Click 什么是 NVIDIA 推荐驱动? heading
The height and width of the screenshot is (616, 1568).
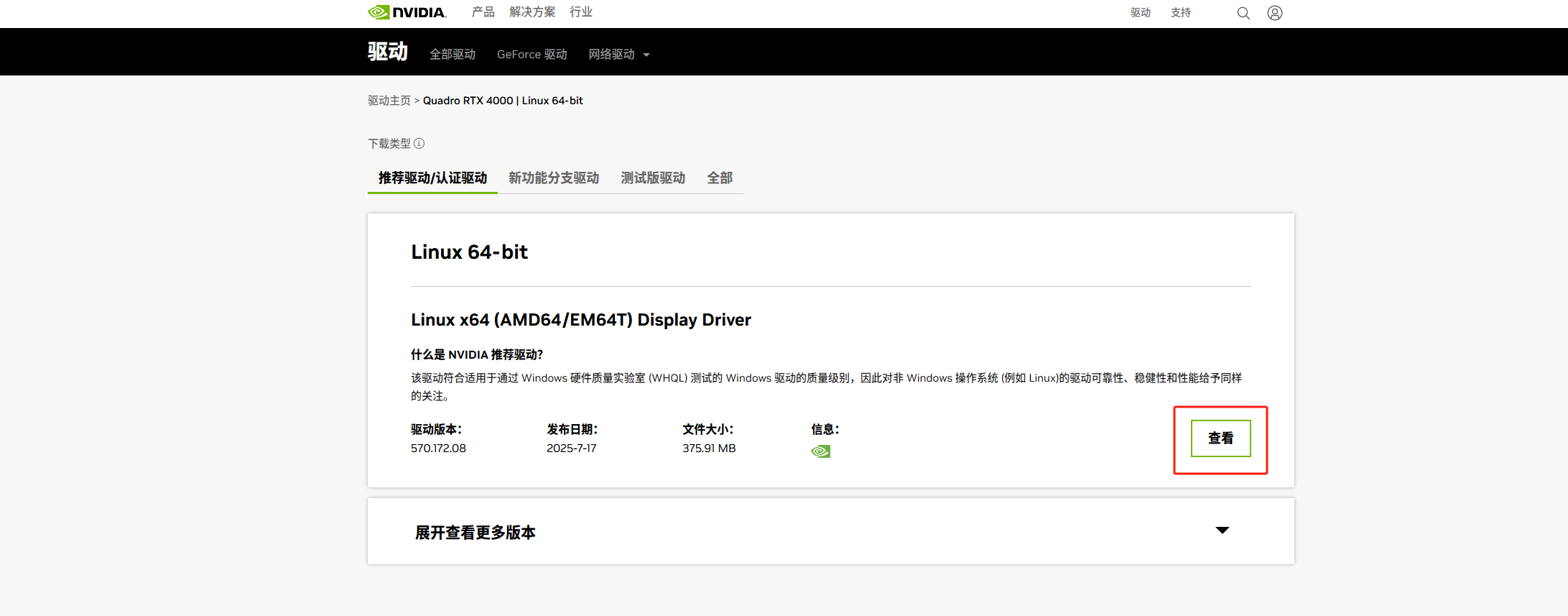point(477,355)
